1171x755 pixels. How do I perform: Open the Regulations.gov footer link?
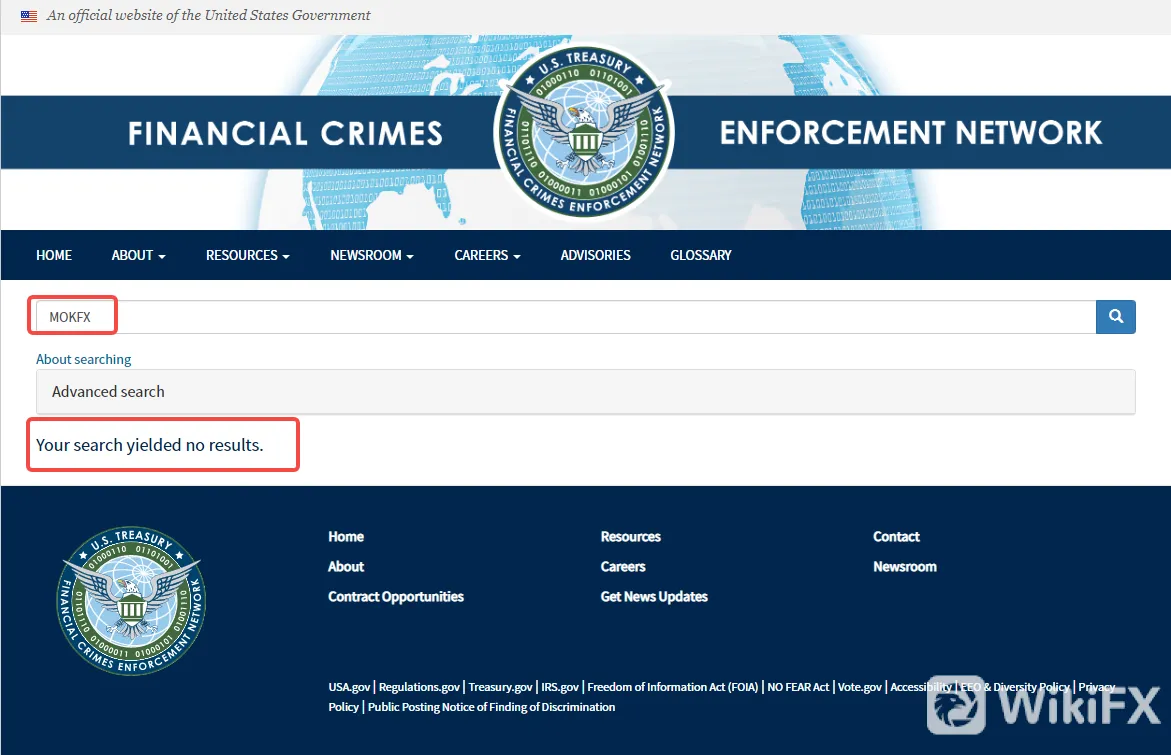coord(419,687)
